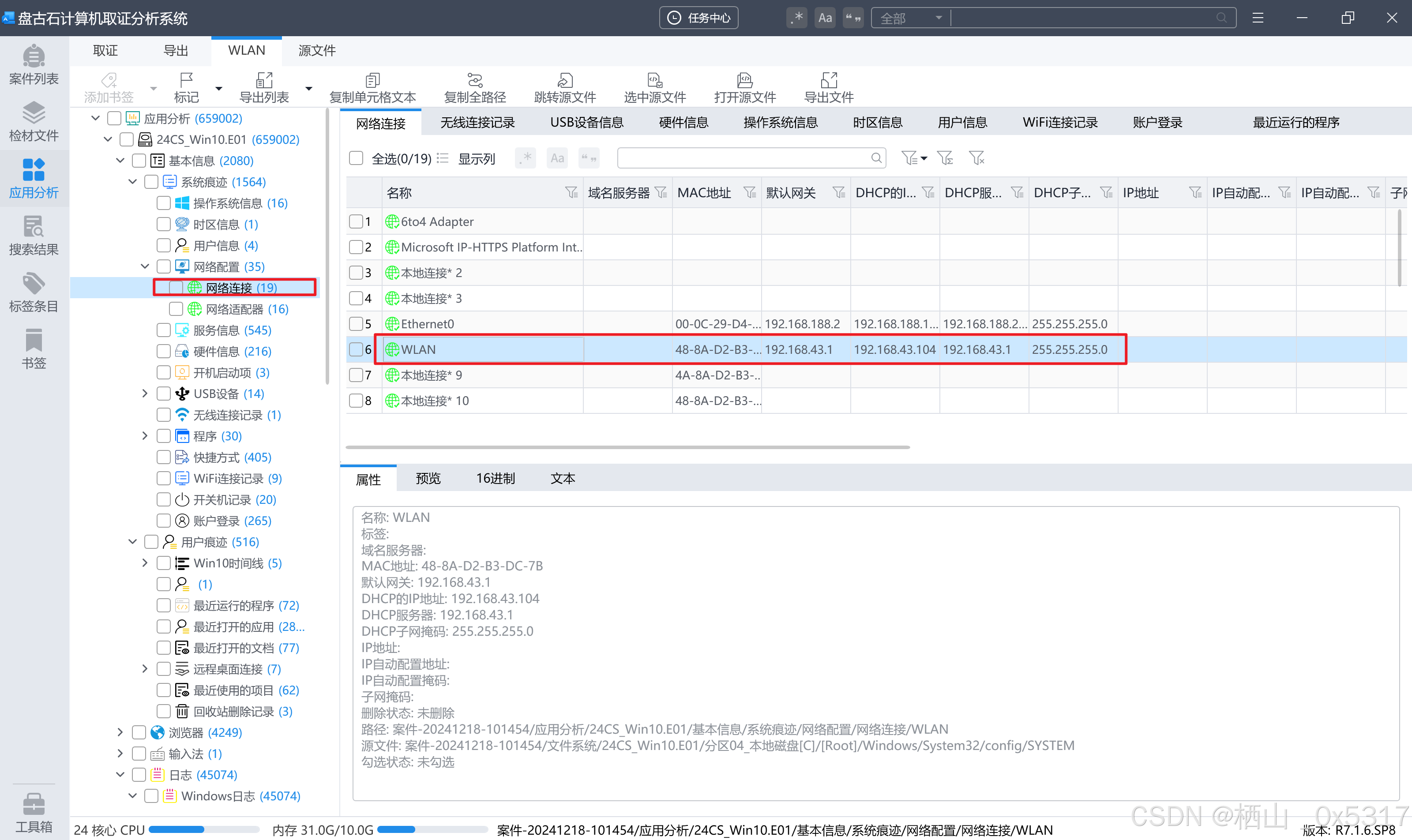The height and width of the screenshot is (840, 1412).
Task: Expand the USB设备 tree node
Action: point(144,394)
